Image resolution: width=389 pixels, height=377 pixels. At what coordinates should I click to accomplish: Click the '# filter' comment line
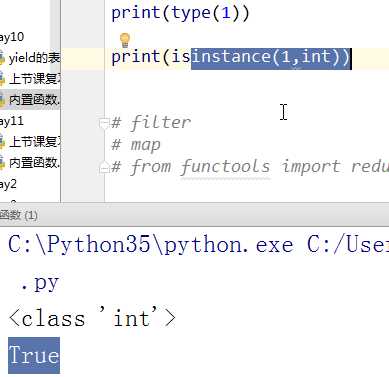[151, 123]
